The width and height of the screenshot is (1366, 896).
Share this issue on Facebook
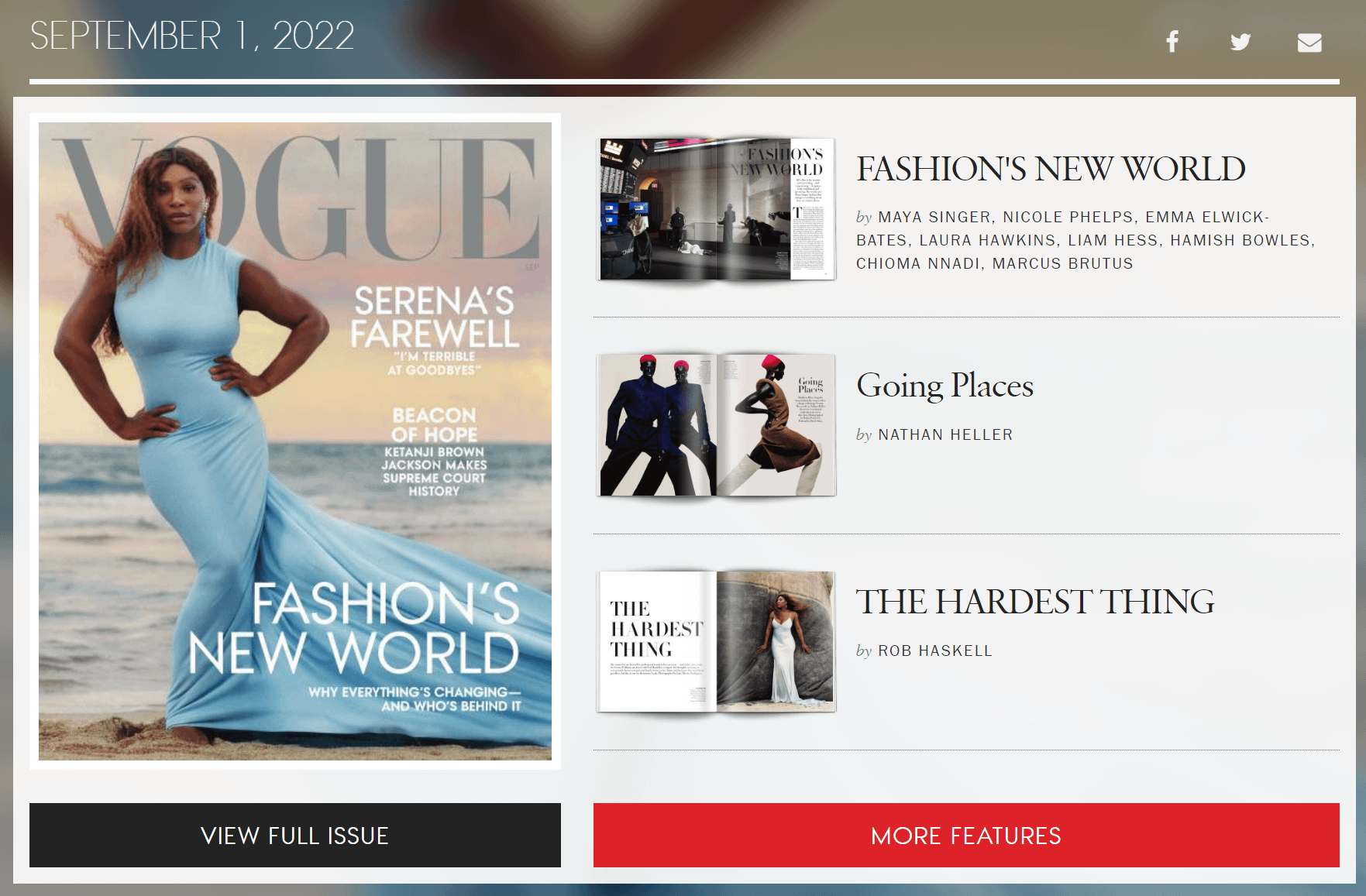click(x=1172, y=41)
